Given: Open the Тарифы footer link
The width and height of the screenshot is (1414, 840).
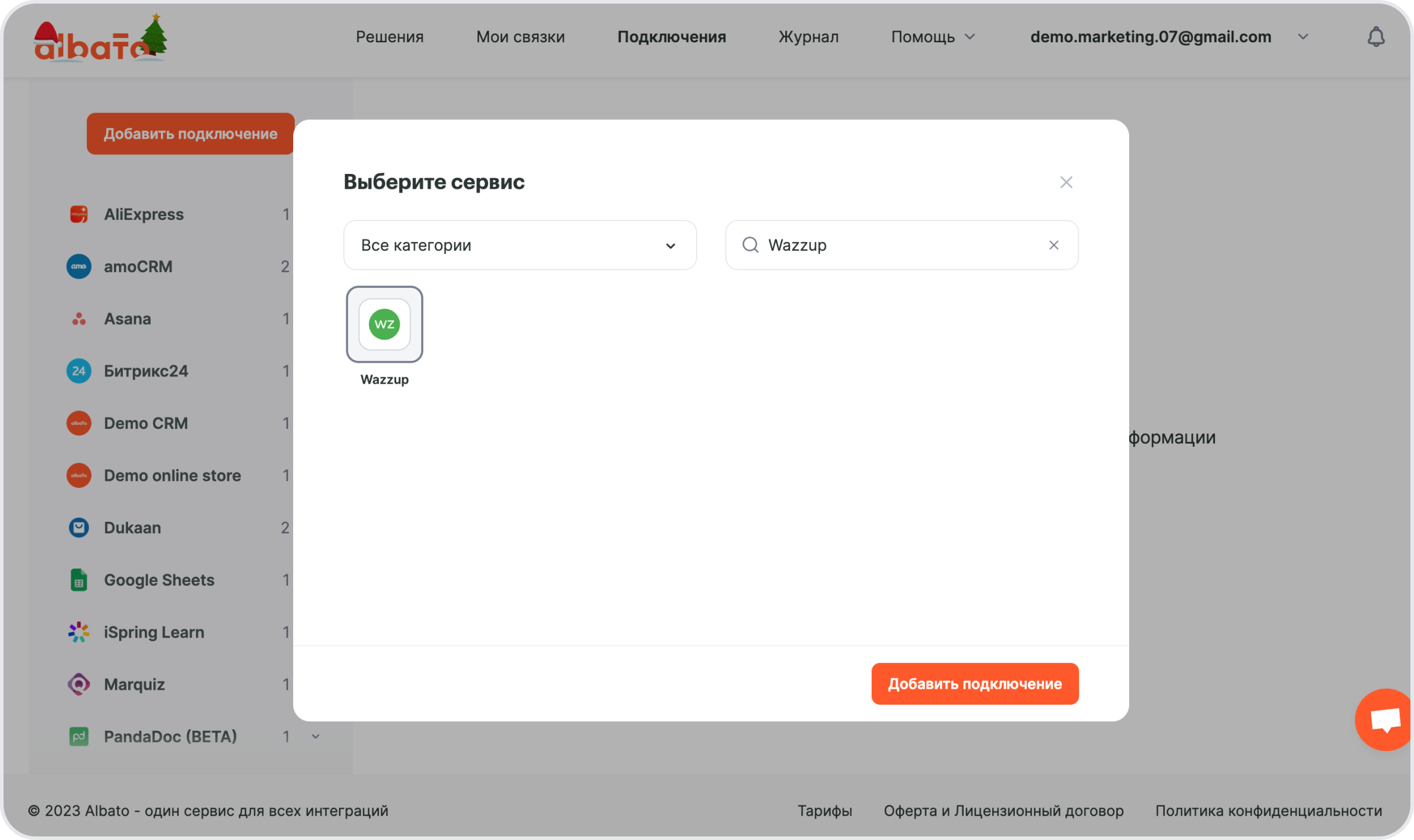Looking at the screenshot, I should coord(825,810).
